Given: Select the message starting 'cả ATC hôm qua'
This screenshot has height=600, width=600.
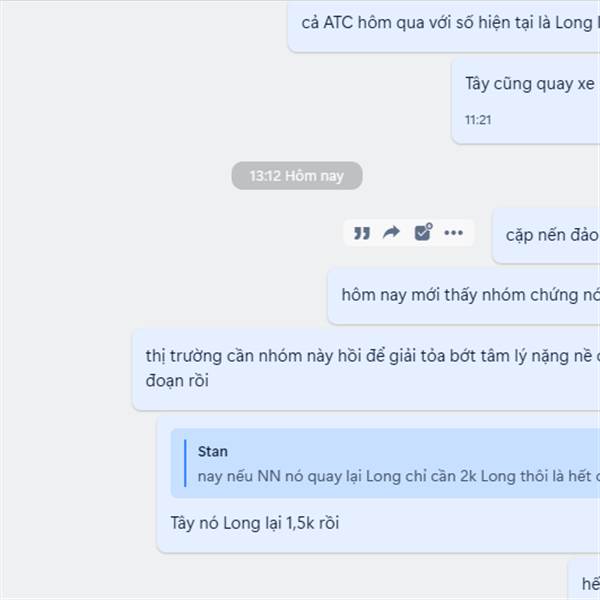Looking at the screenshot, I should 444,25.
